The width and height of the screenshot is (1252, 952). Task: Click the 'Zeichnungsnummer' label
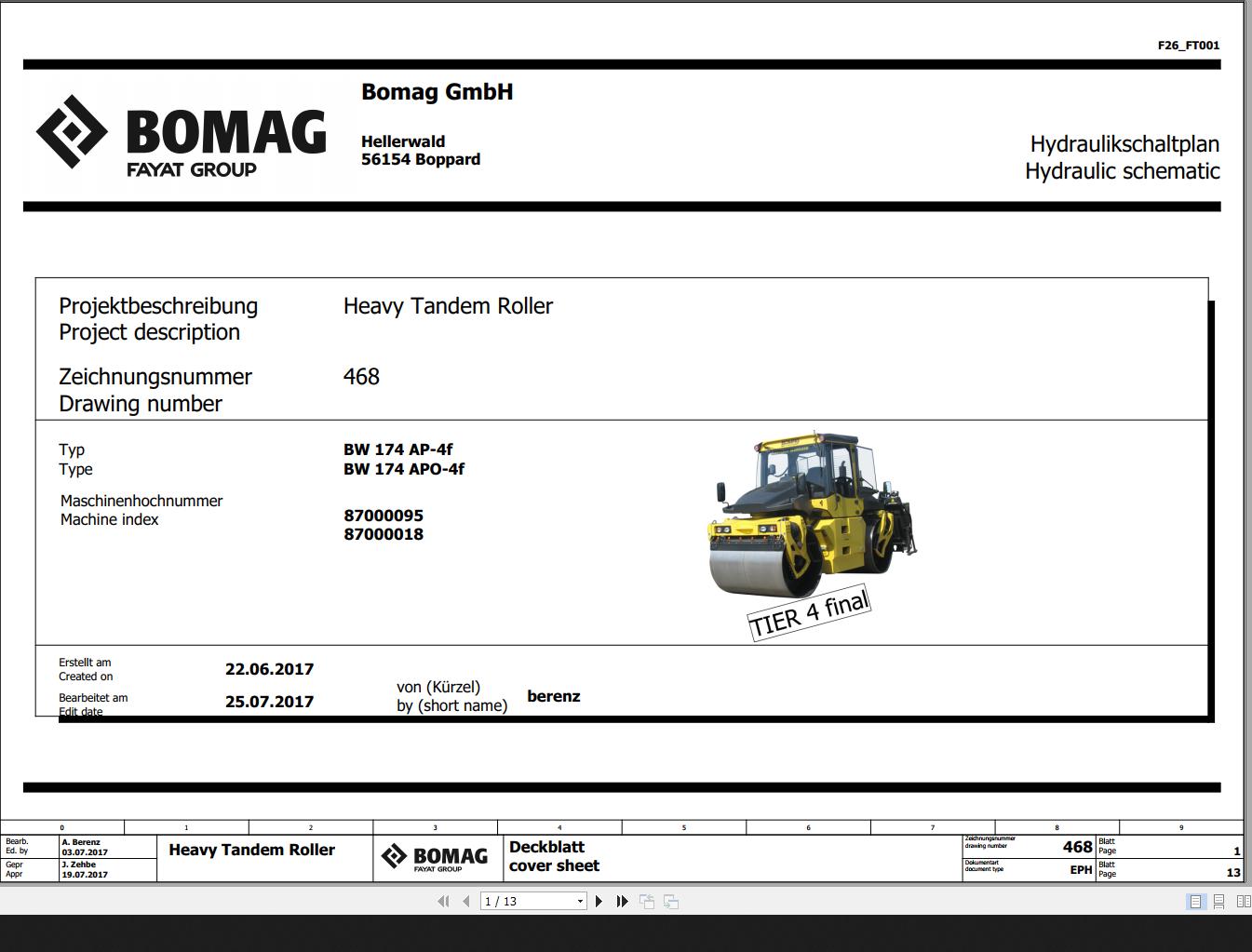point(155,377)
